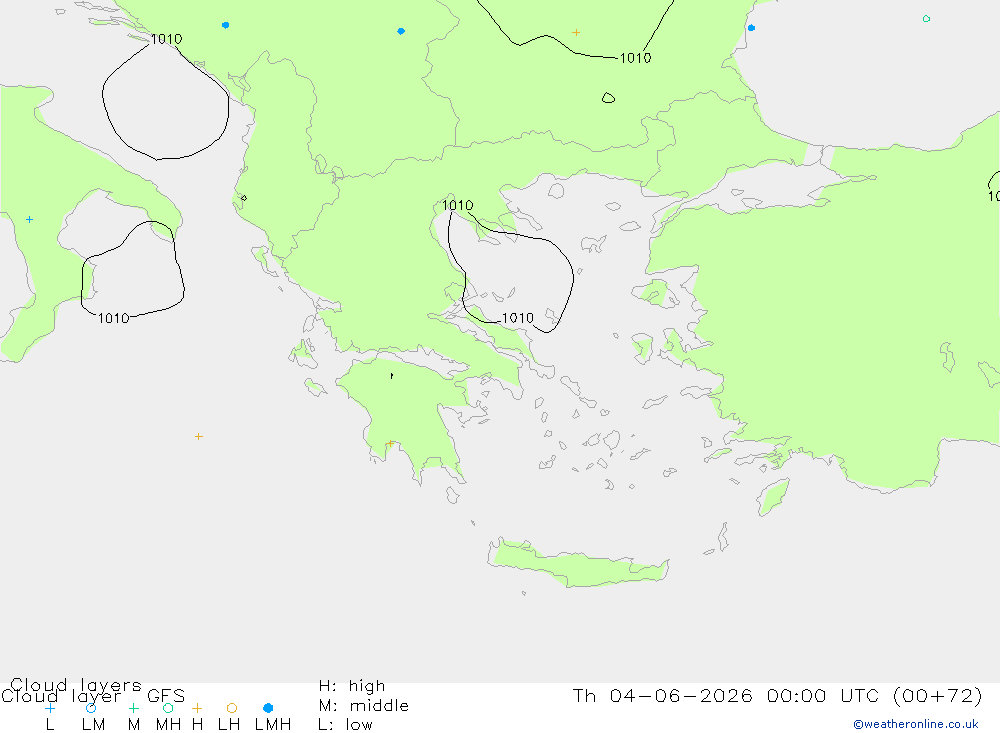Click the 'MH' legend label text
This screenshot has height=733, width=1000.
click(x=168, y=725)
